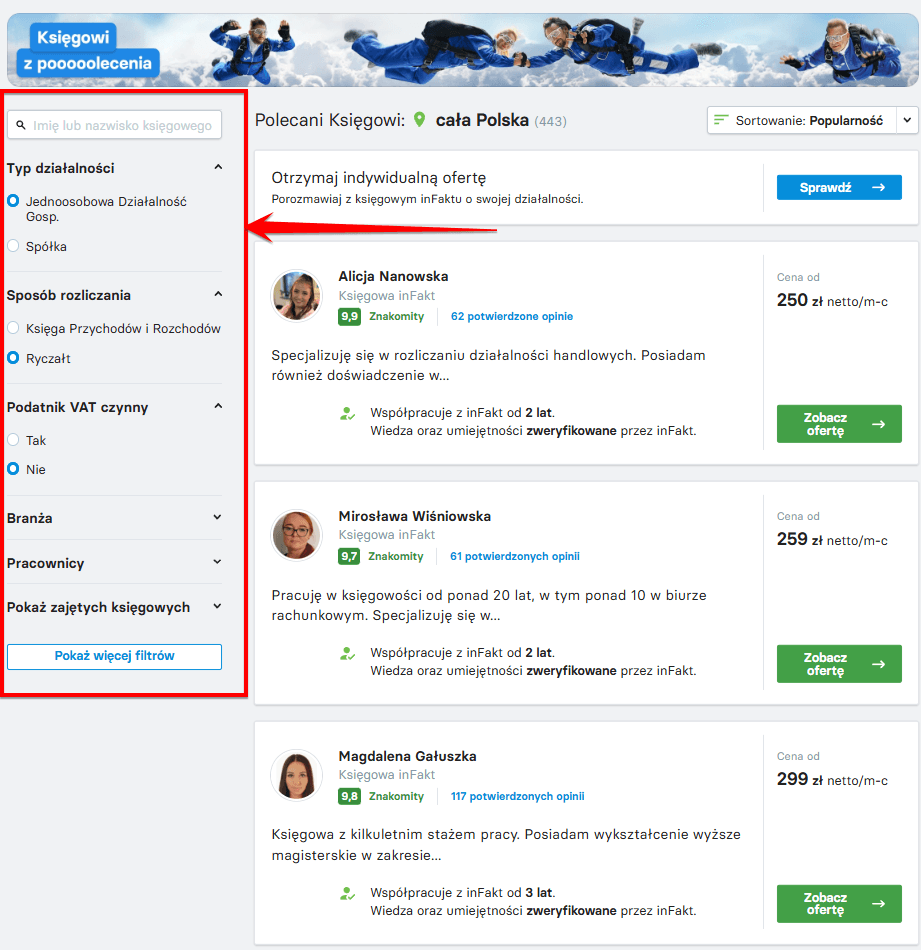Click the 9,9 rating badge

349,316
